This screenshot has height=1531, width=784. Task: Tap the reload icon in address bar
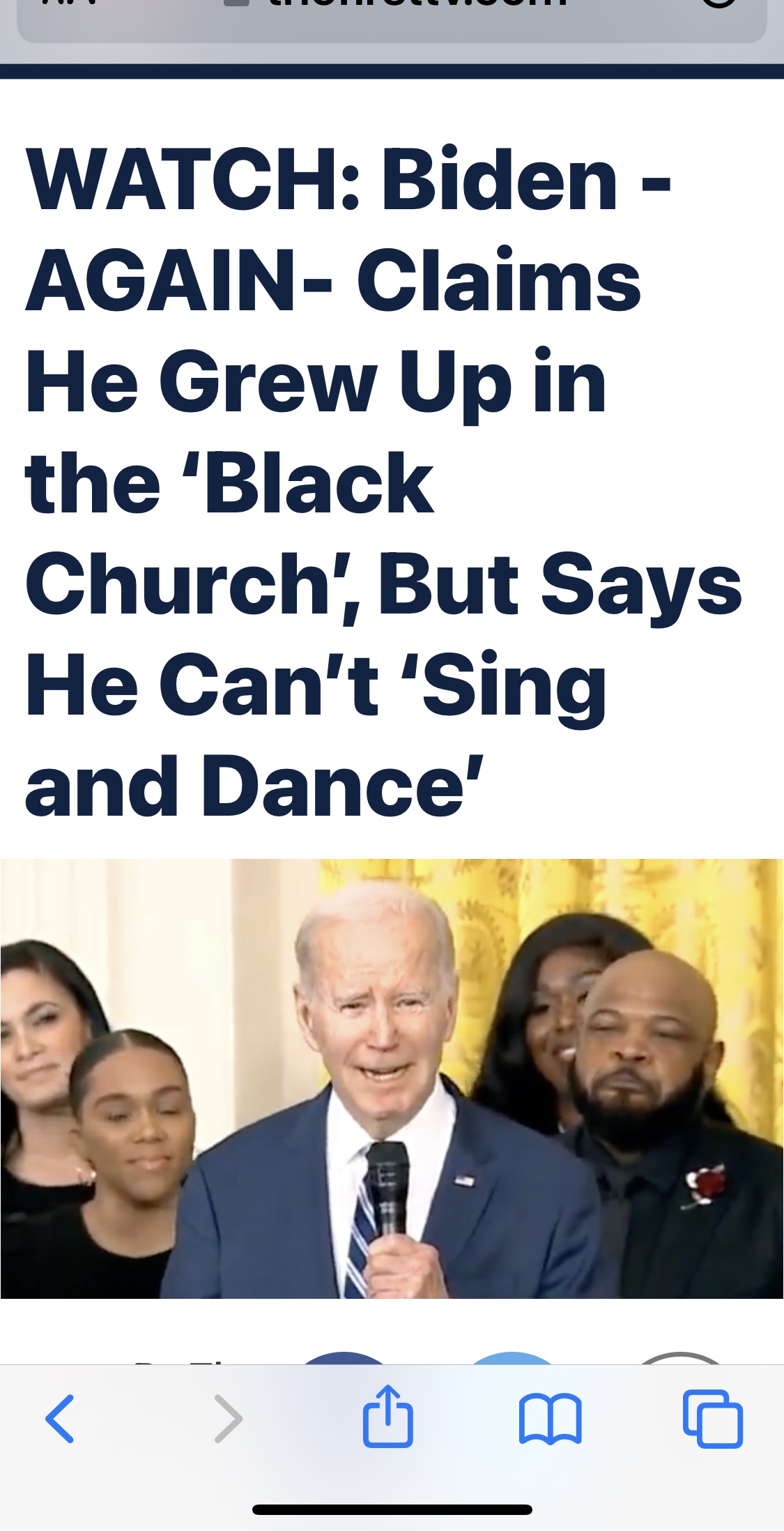pos(718,3)
